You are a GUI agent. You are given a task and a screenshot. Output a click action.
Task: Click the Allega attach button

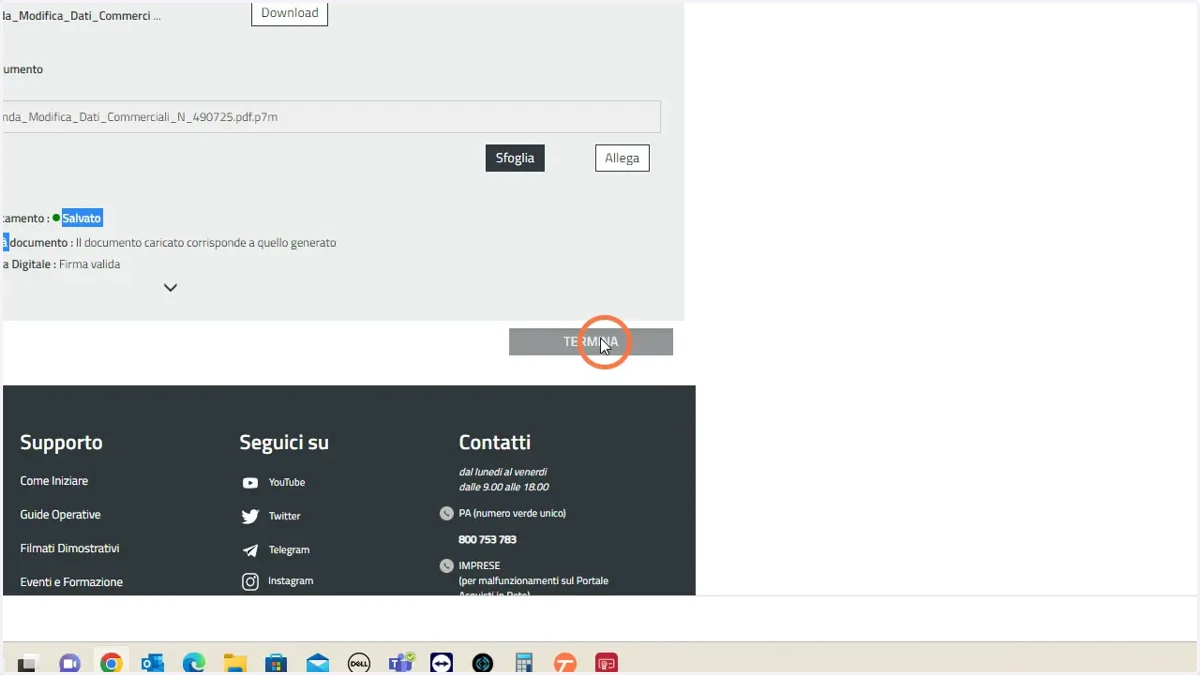pos(622,158)
